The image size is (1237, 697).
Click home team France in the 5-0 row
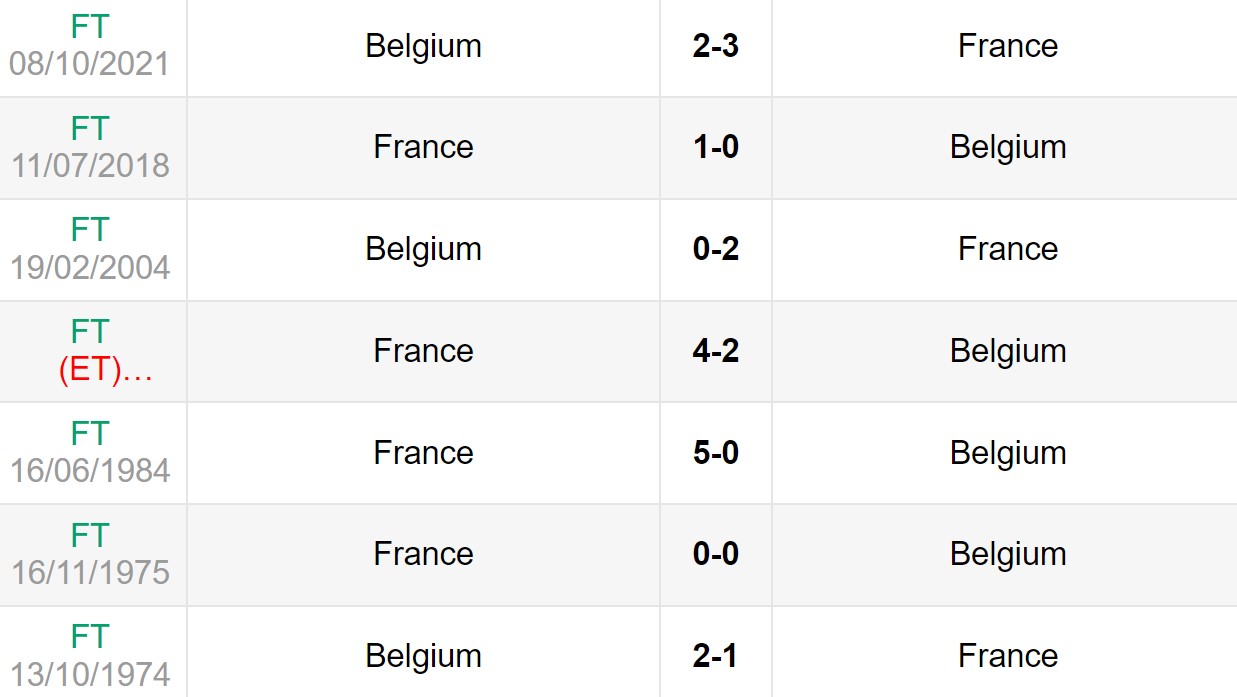click(423, 453)
